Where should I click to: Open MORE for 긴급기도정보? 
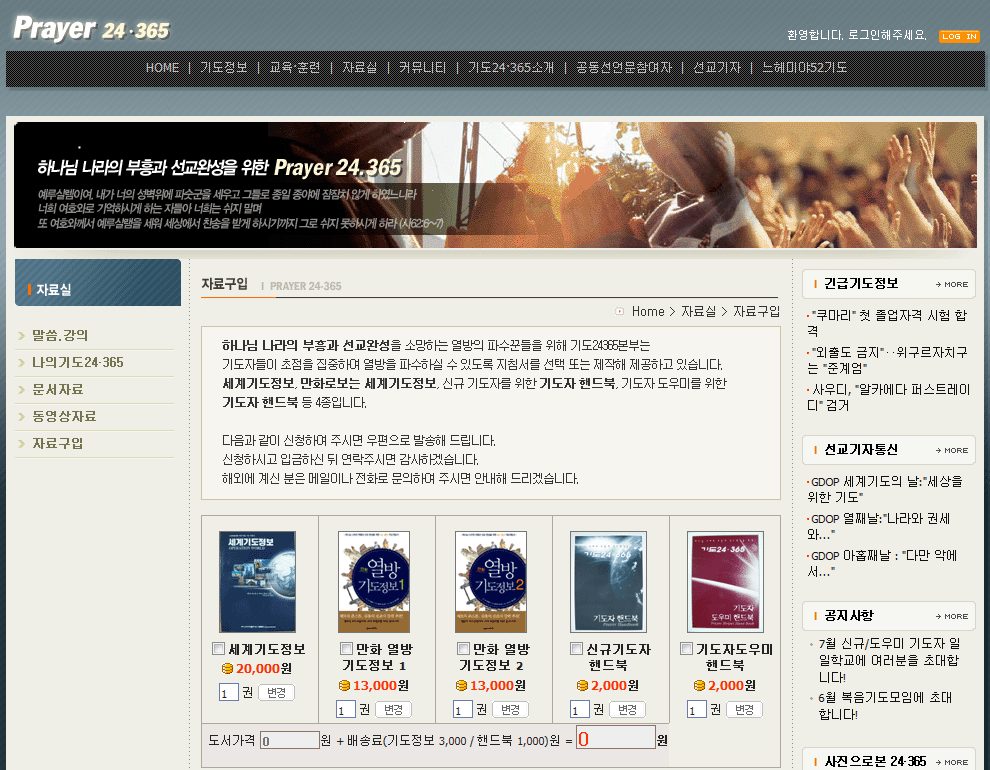(952, 285)
